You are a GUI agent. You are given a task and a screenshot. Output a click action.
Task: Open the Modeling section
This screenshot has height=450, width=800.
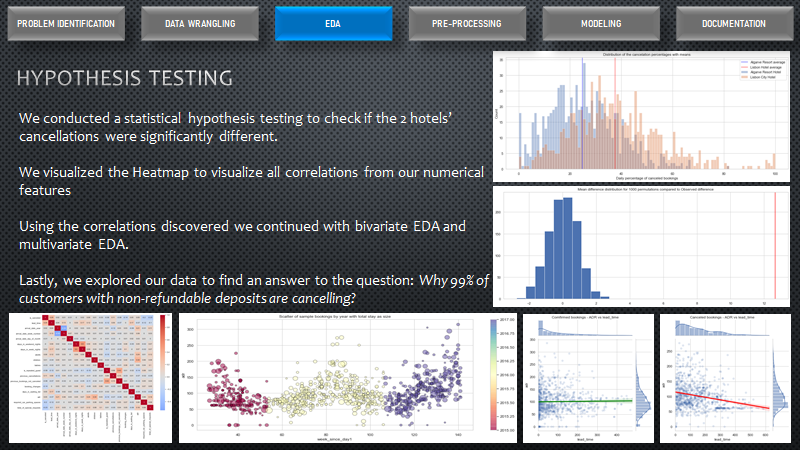tap(601, 23)
